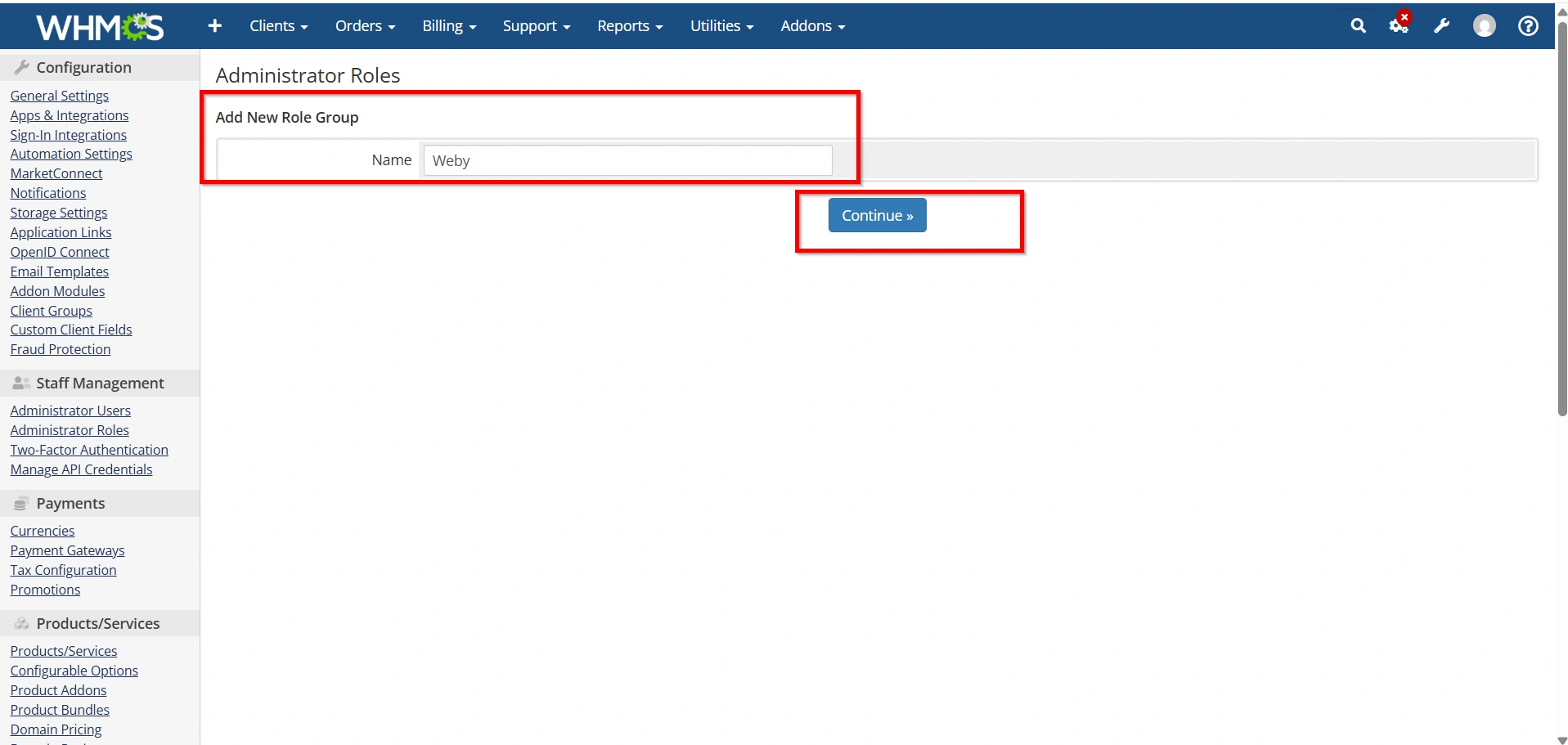Open Tax Configuration link
Image resolution: width=1568 pixels, height=745 pixels.
pyautogui.click(x=64, y=570)
